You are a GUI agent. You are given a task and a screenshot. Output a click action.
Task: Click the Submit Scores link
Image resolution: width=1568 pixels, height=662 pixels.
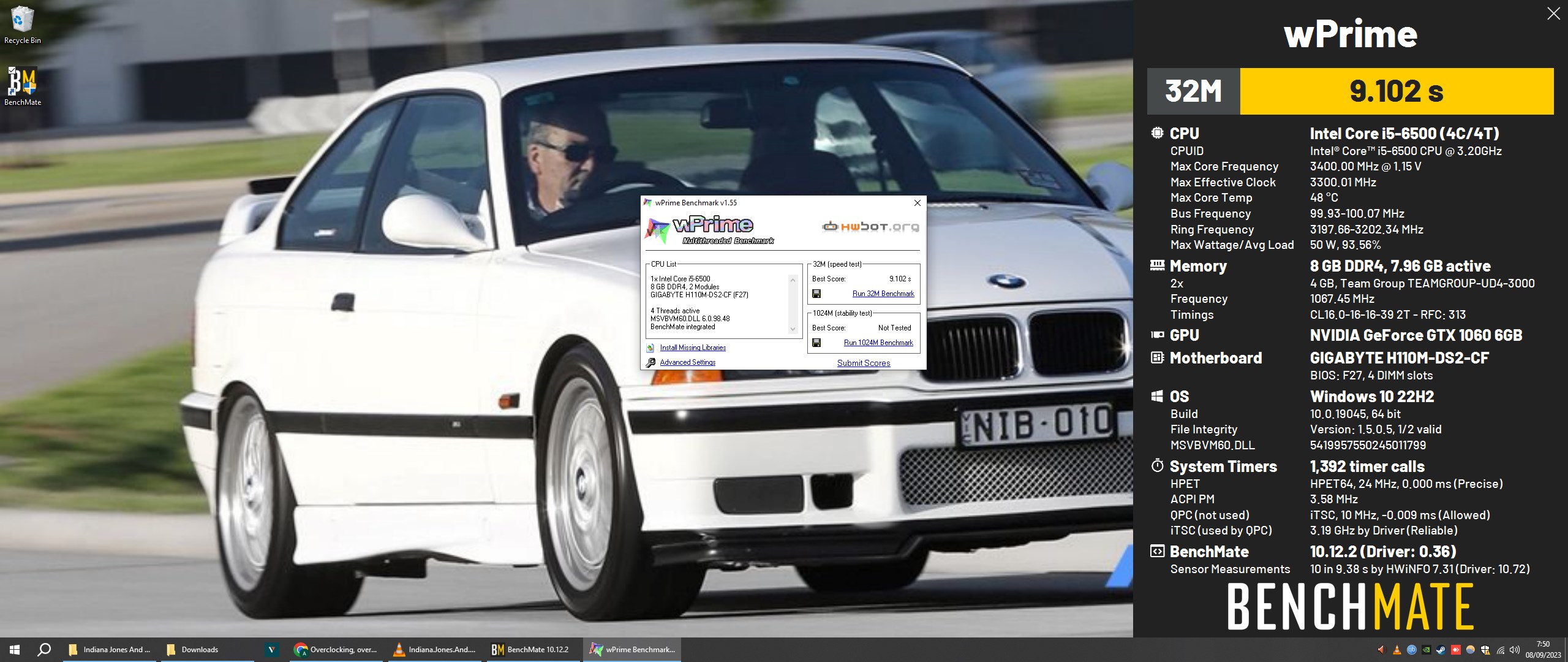[x=864, y=363]
